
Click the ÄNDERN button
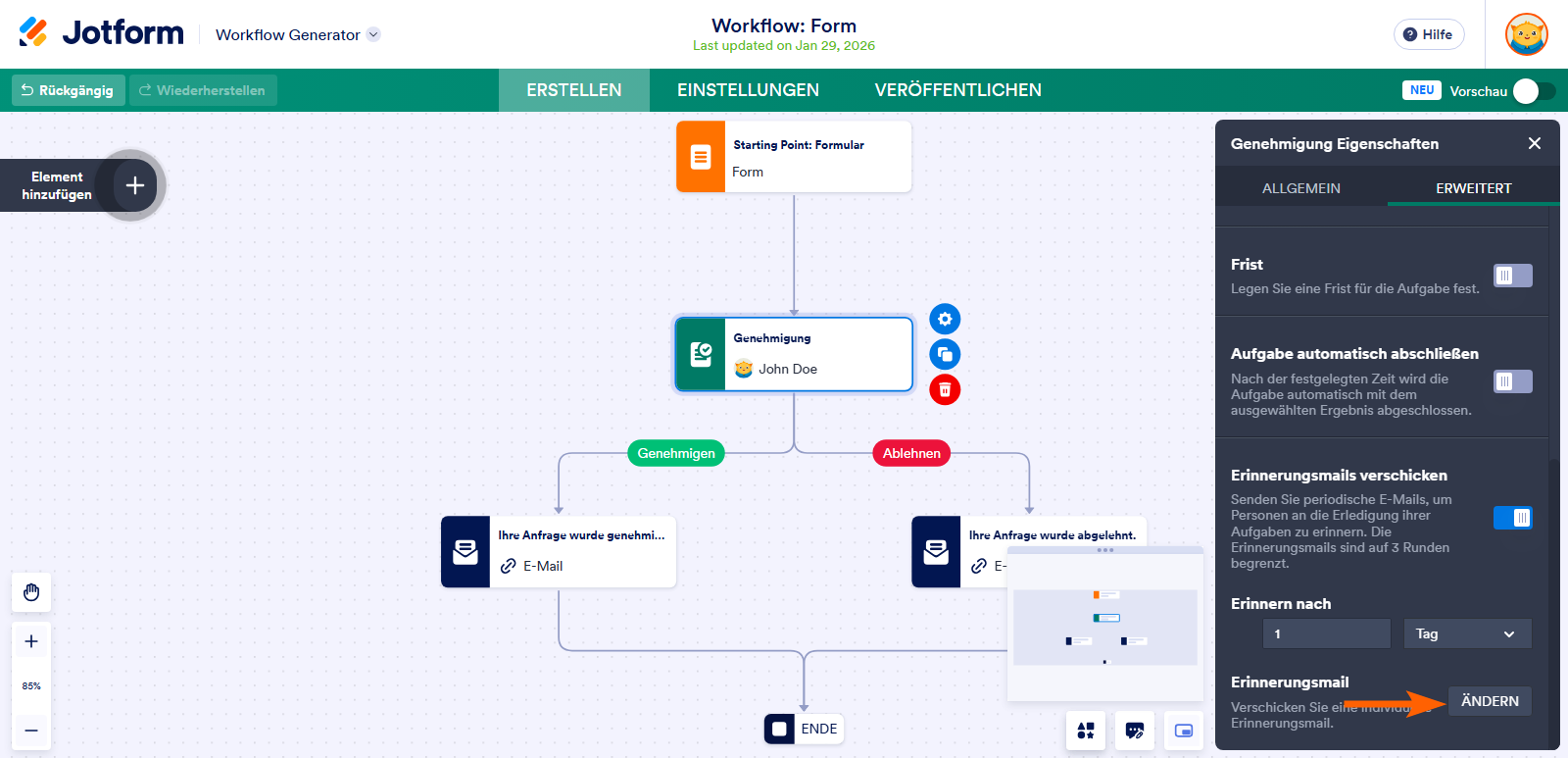tap(1490, 701)
